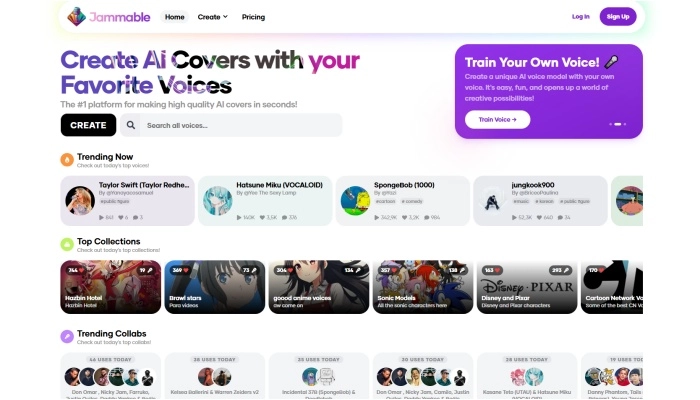Click the play count icon on SpongeBob card

(376, 217)
